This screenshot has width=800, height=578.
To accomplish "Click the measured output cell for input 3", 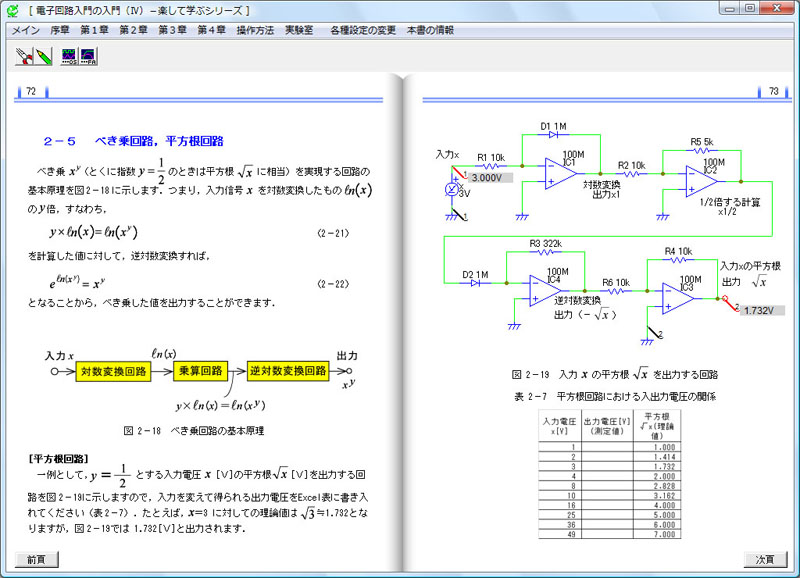I will click(607, 466).
